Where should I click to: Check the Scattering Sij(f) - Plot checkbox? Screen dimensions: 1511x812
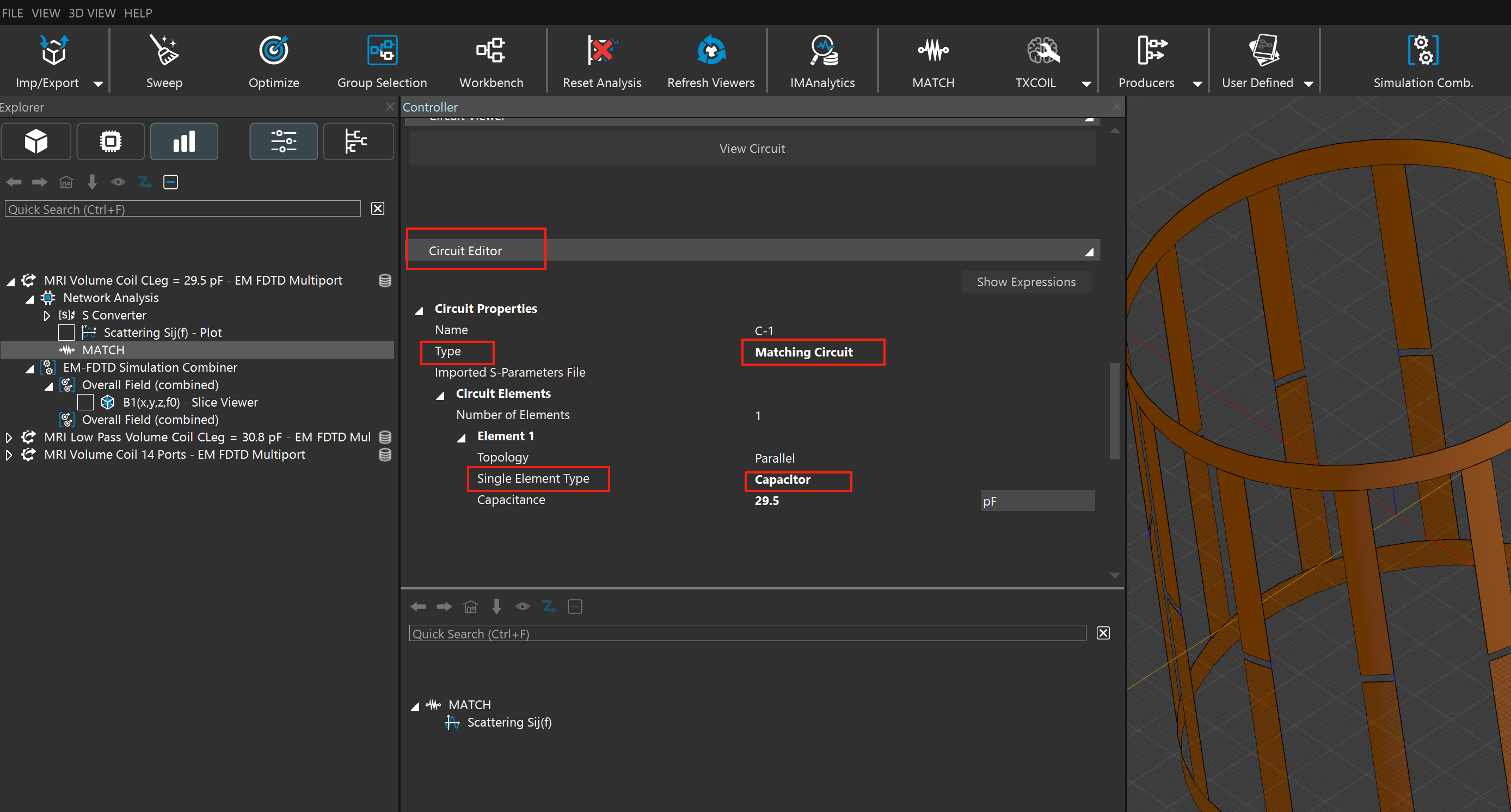pos(66,333)
